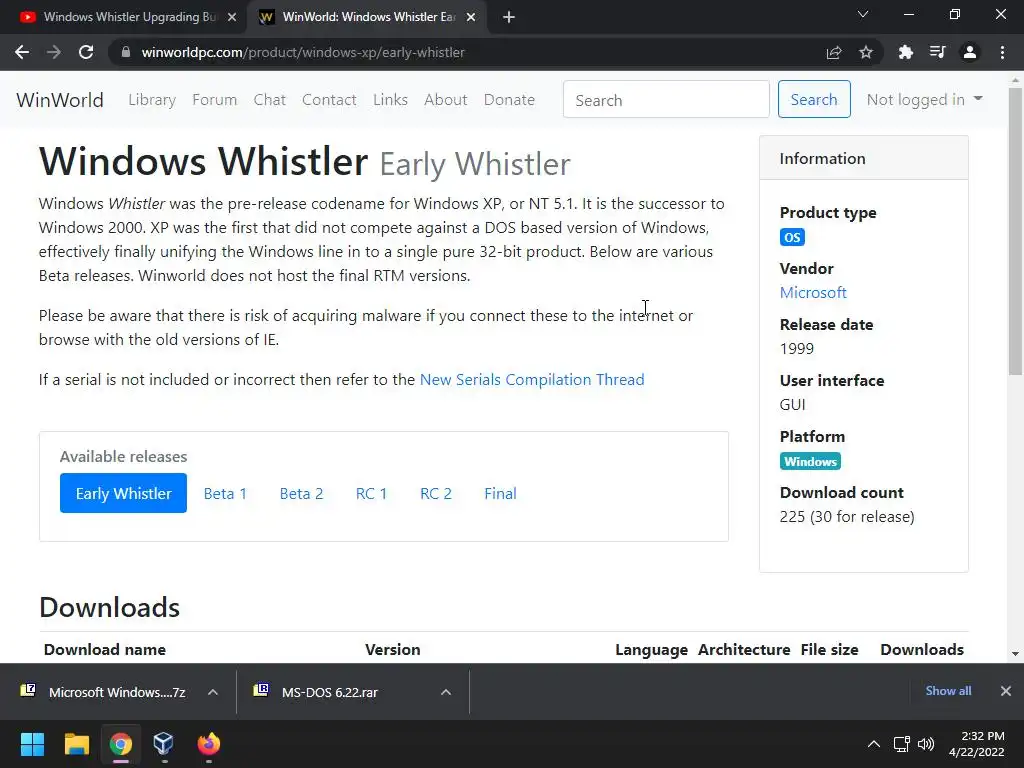Open New Serials Compilation Thread link
This screenshot has height=768, width=1024.
point(532,379)
